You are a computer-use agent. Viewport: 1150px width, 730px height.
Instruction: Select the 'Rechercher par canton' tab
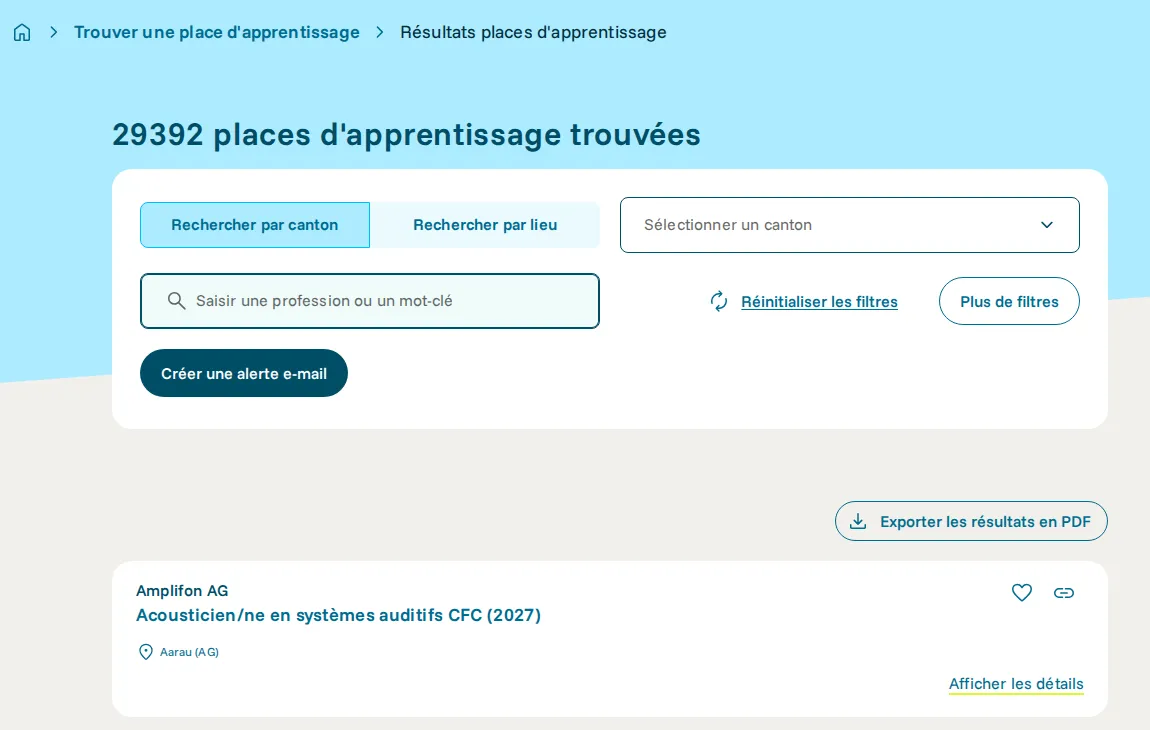[x=254, y=225]
